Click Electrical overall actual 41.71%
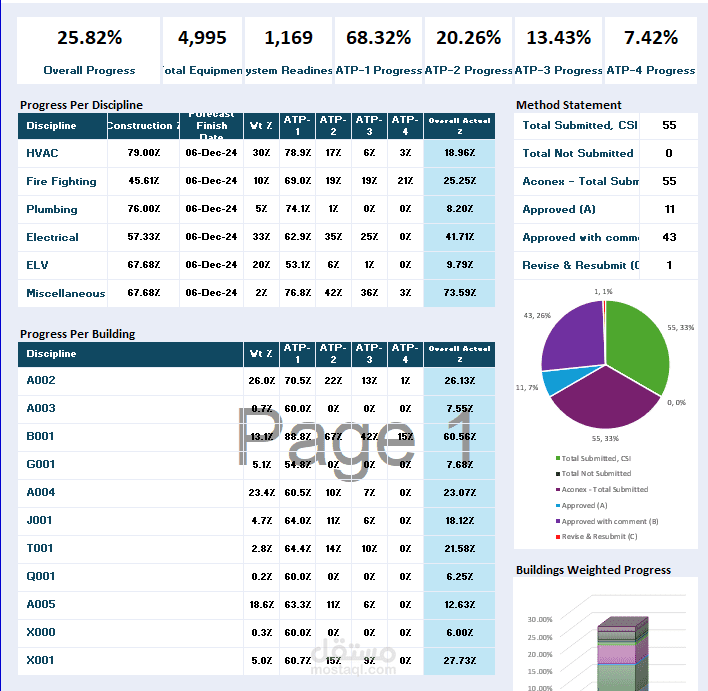708x691 pixels. [459, 237]
